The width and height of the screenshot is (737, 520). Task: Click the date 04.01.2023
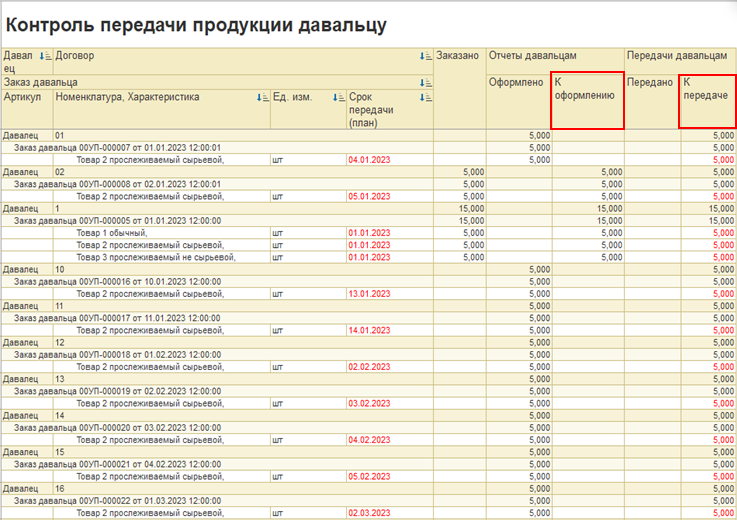369,160
